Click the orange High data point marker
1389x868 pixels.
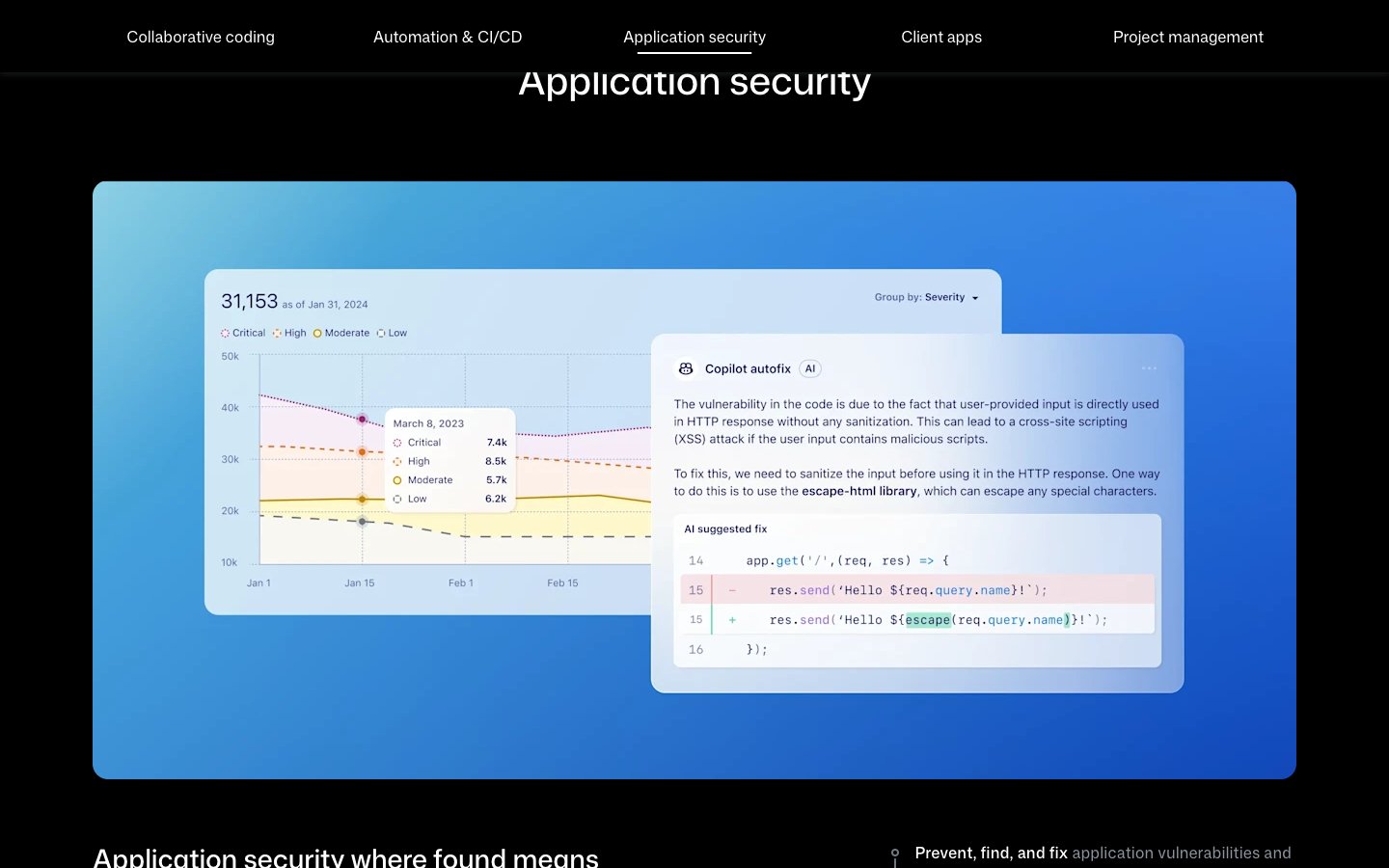(x=363, y=451)
